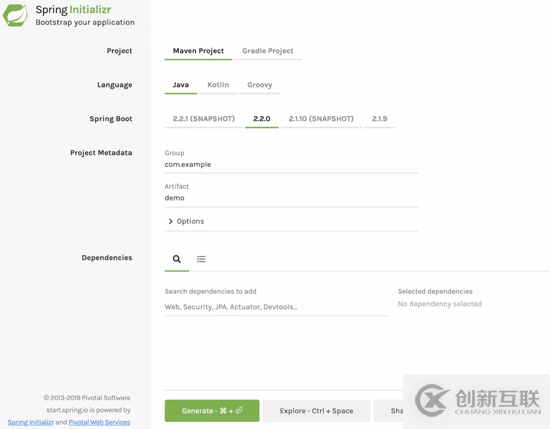This screenshot has width=550, height=429.
Task: Select Spring Boot 2.1.10 (SNAPSHOT)
Action: point(321,119)
